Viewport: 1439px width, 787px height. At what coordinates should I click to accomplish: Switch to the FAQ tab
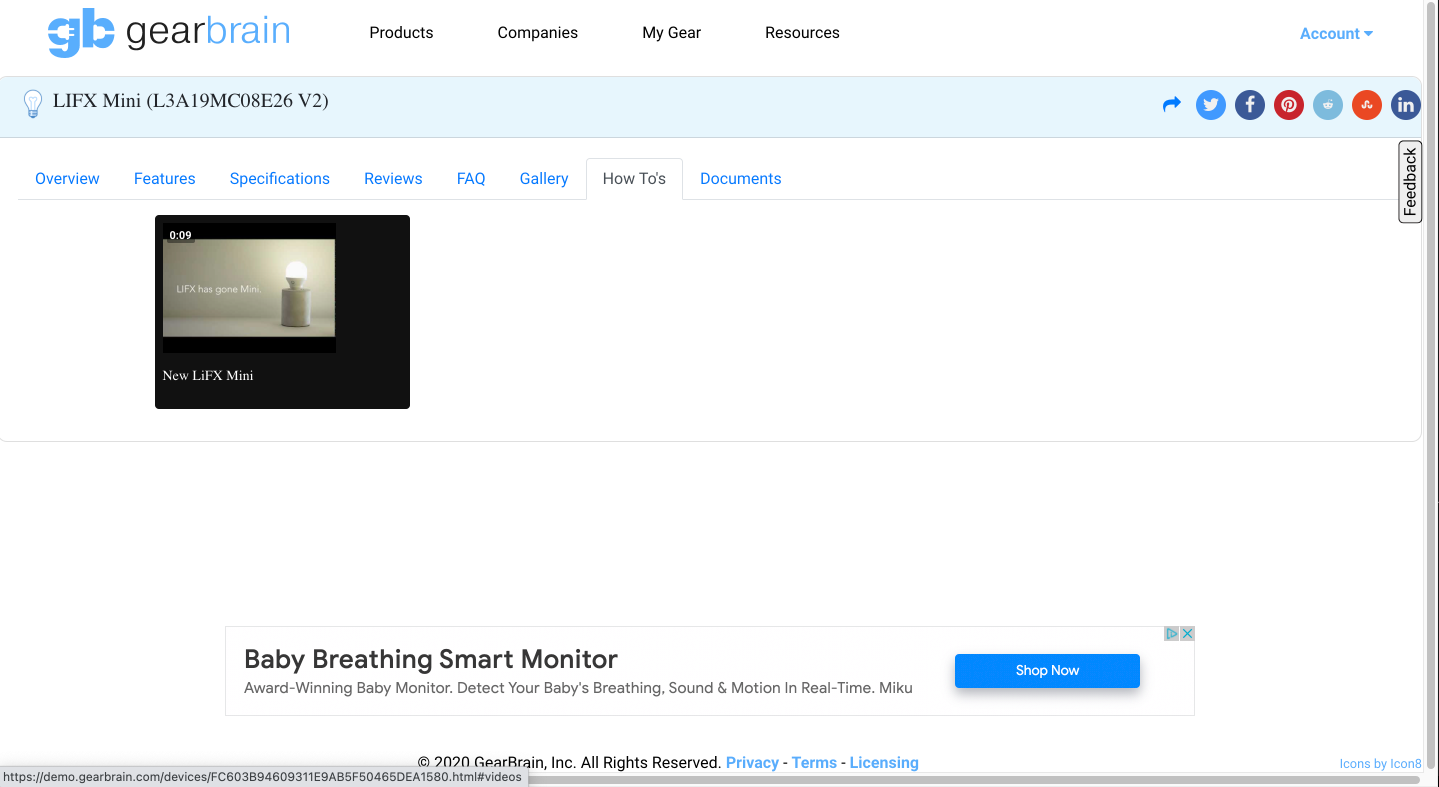click(471, 179)
